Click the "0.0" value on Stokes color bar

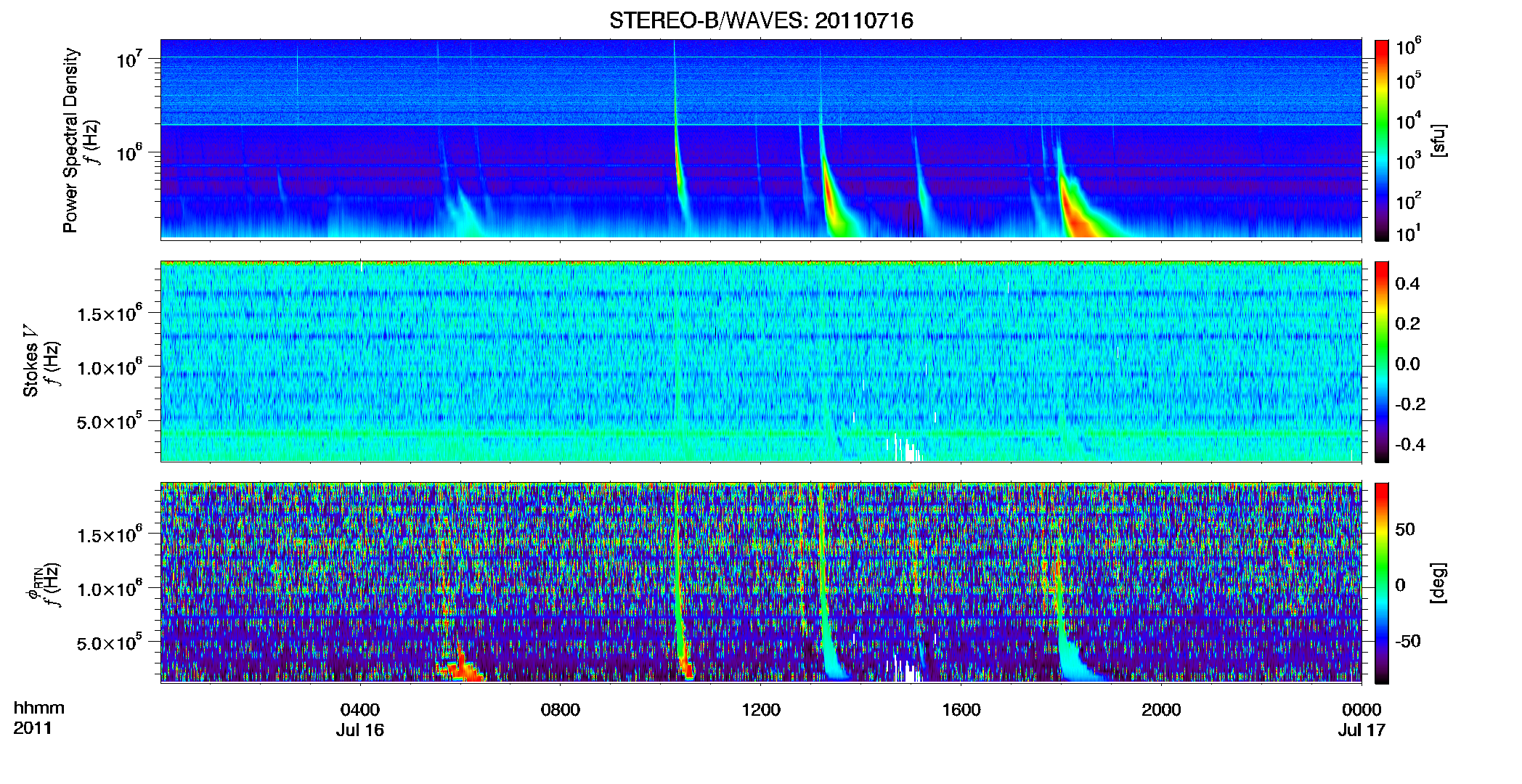coord(1407,364)
